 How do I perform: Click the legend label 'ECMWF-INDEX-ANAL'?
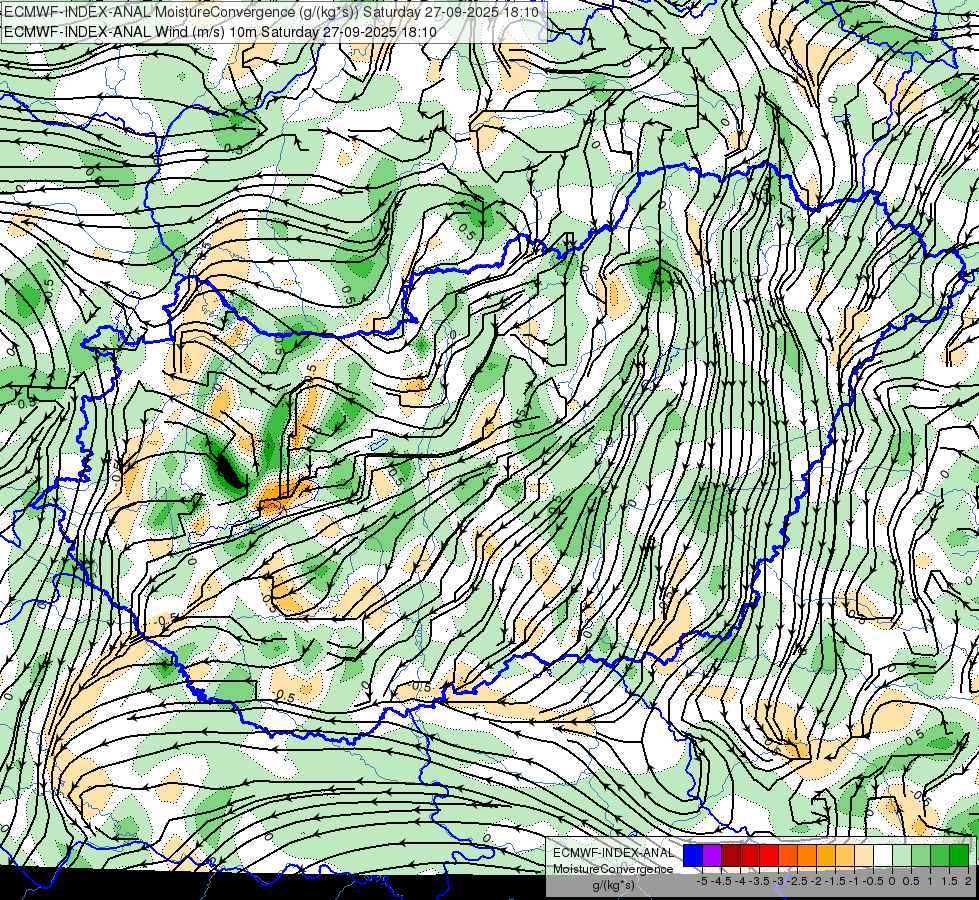tap(613, 853)
